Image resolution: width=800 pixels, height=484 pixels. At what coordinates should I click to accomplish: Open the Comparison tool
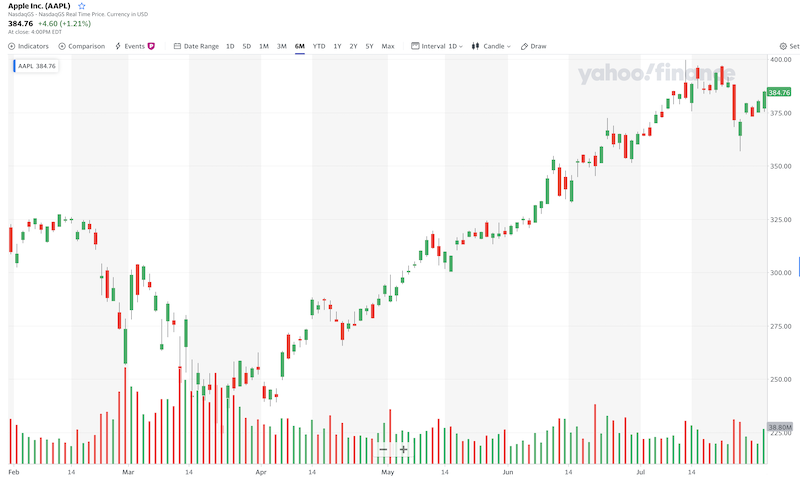click(82, 46)
